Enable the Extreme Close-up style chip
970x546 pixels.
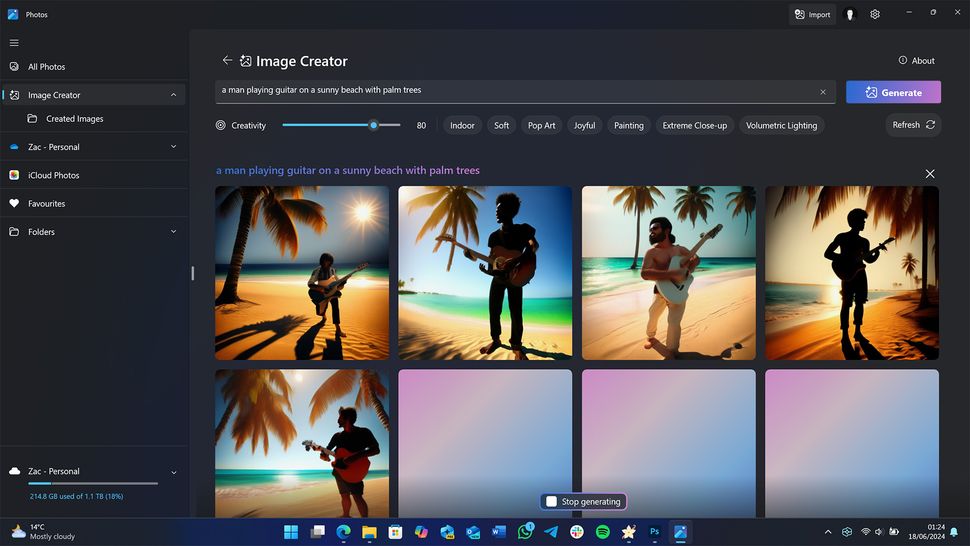coord(694,126)
